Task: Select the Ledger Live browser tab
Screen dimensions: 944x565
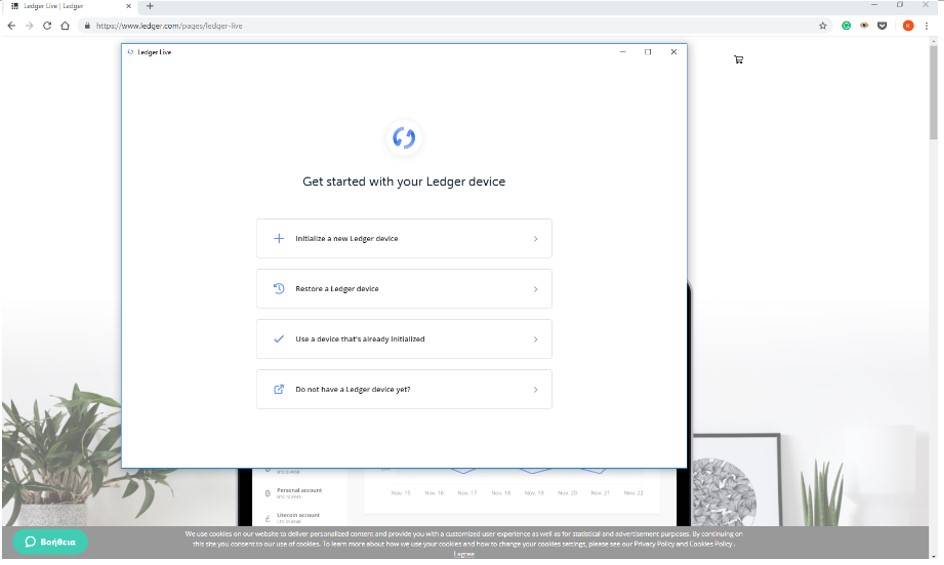Action: pos(69,6)
